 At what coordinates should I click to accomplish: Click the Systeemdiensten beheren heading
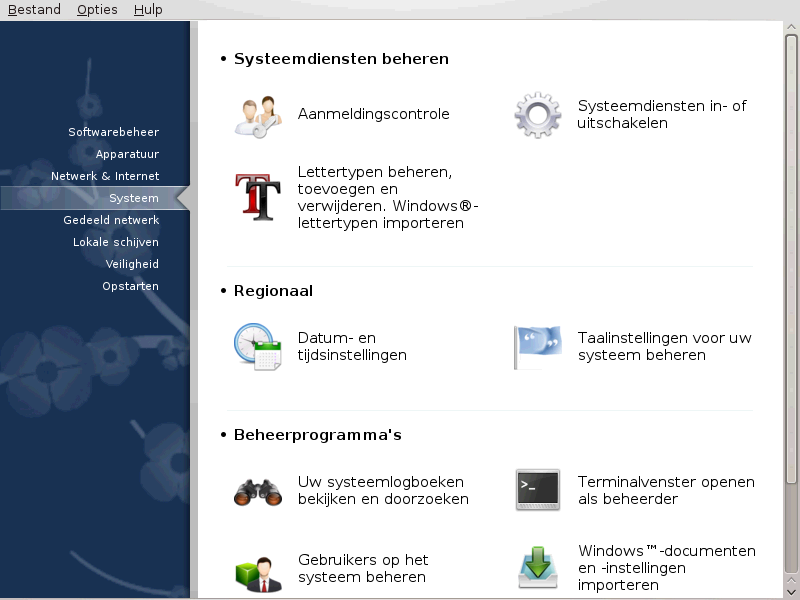pos(341,59)
